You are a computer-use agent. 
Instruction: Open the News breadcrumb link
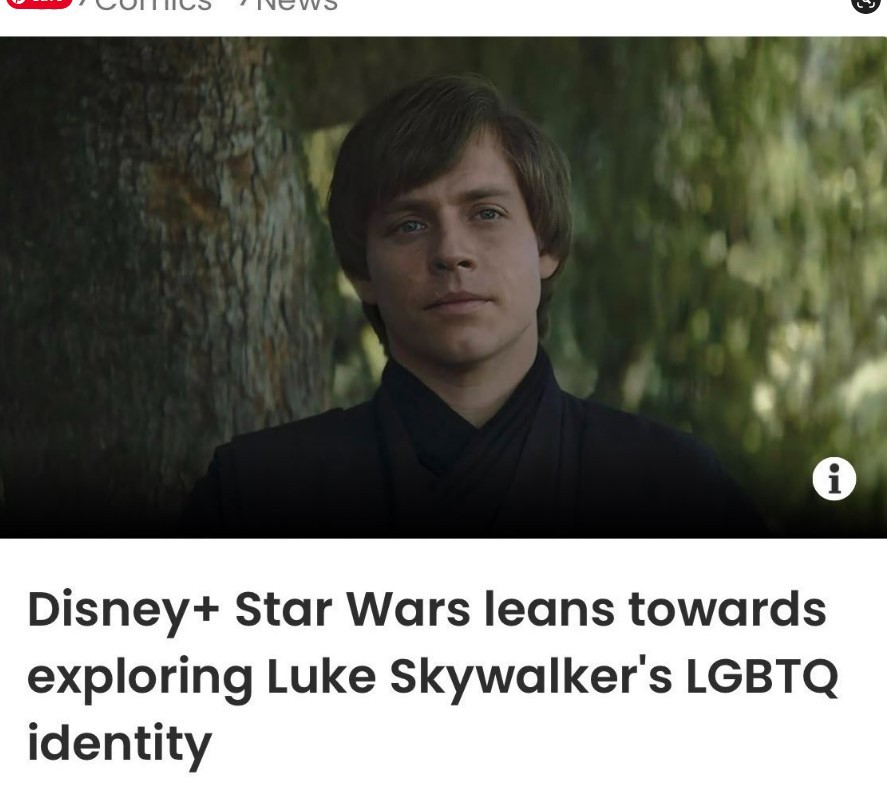pos(297,5)
